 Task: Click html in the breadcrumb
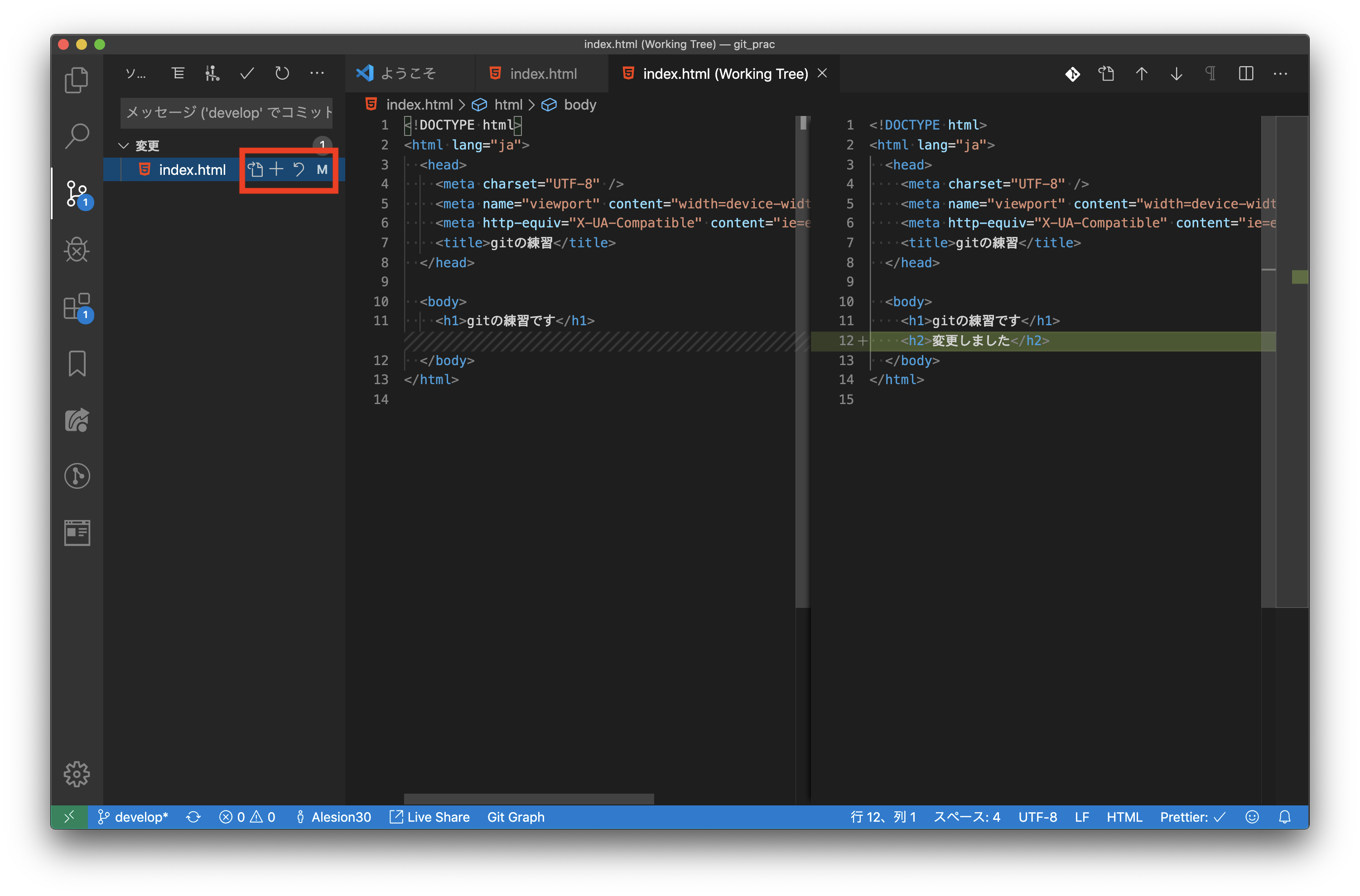coord(508,105)
